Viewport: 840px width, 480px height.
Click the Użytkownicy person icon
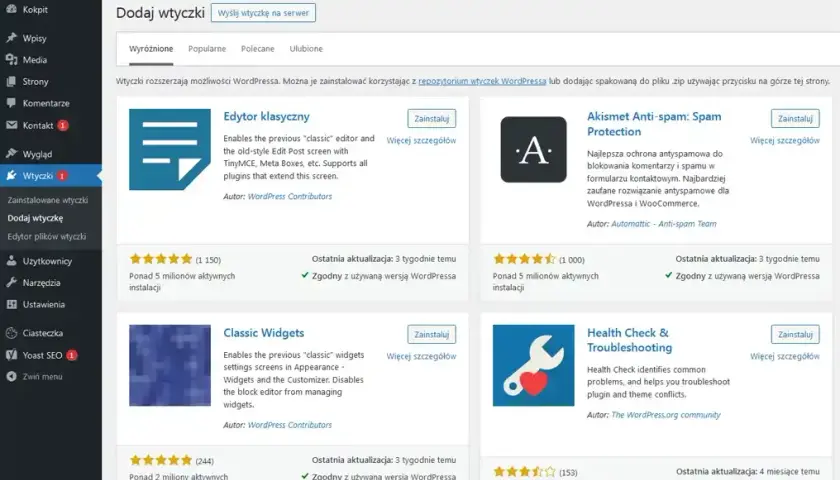click(11, 261)
